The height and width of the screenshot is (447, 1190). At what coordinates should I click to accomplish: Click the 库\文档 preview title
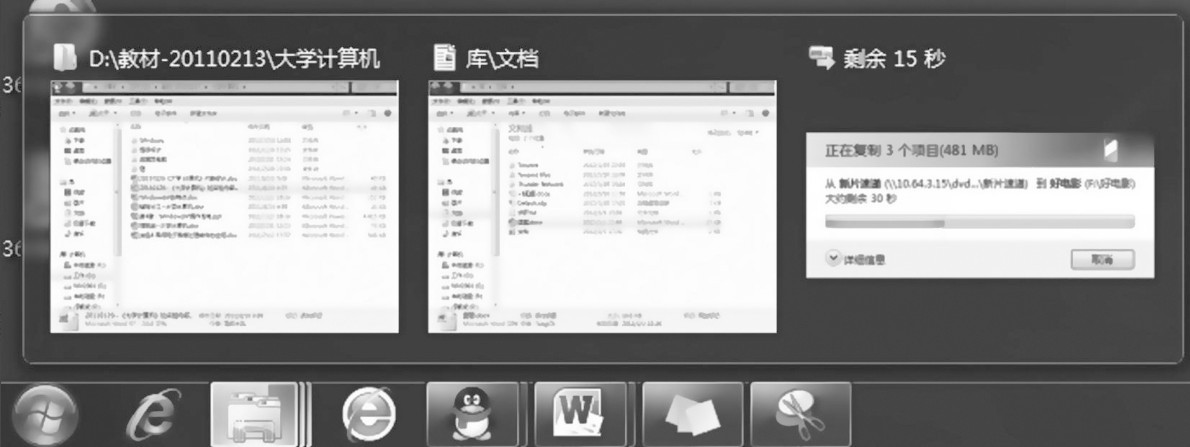502,58
